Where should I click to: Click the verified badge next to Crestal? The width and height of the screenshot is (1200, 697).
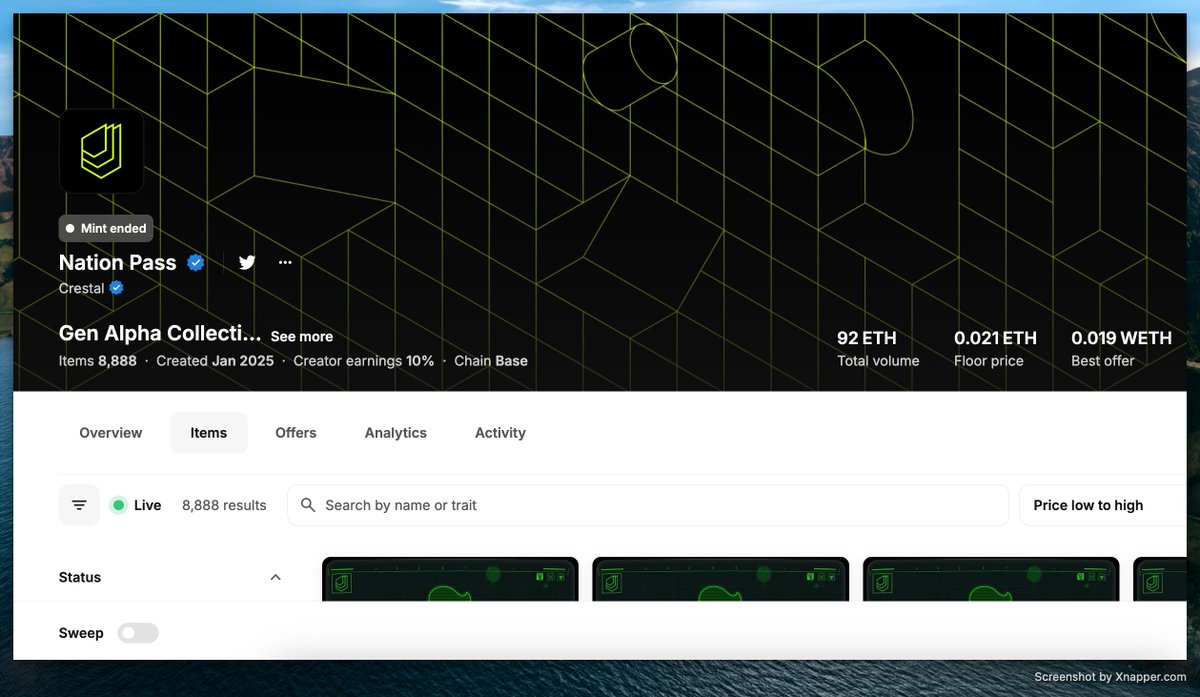[116, 288]
